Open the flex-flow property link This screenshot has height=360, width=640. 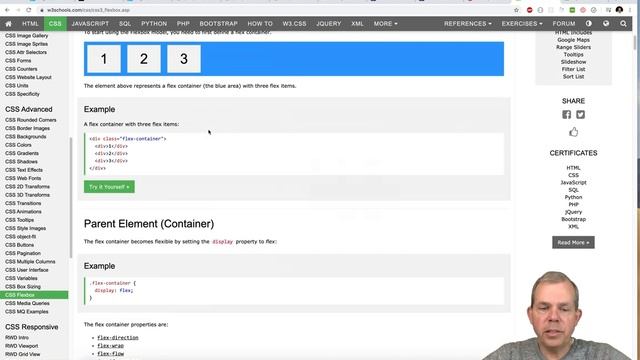[111, 354]
